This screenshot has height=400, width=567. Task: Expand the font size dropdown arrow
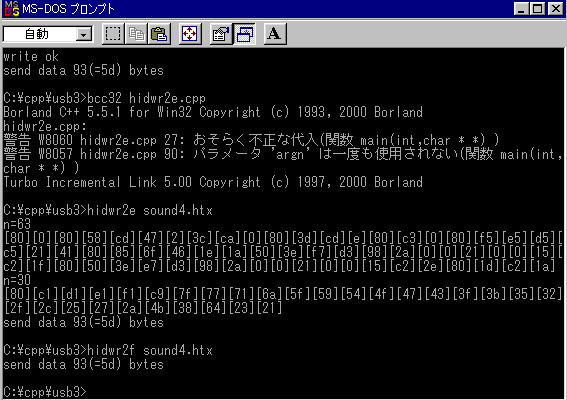pyautogui.click(x=84, y=35)
